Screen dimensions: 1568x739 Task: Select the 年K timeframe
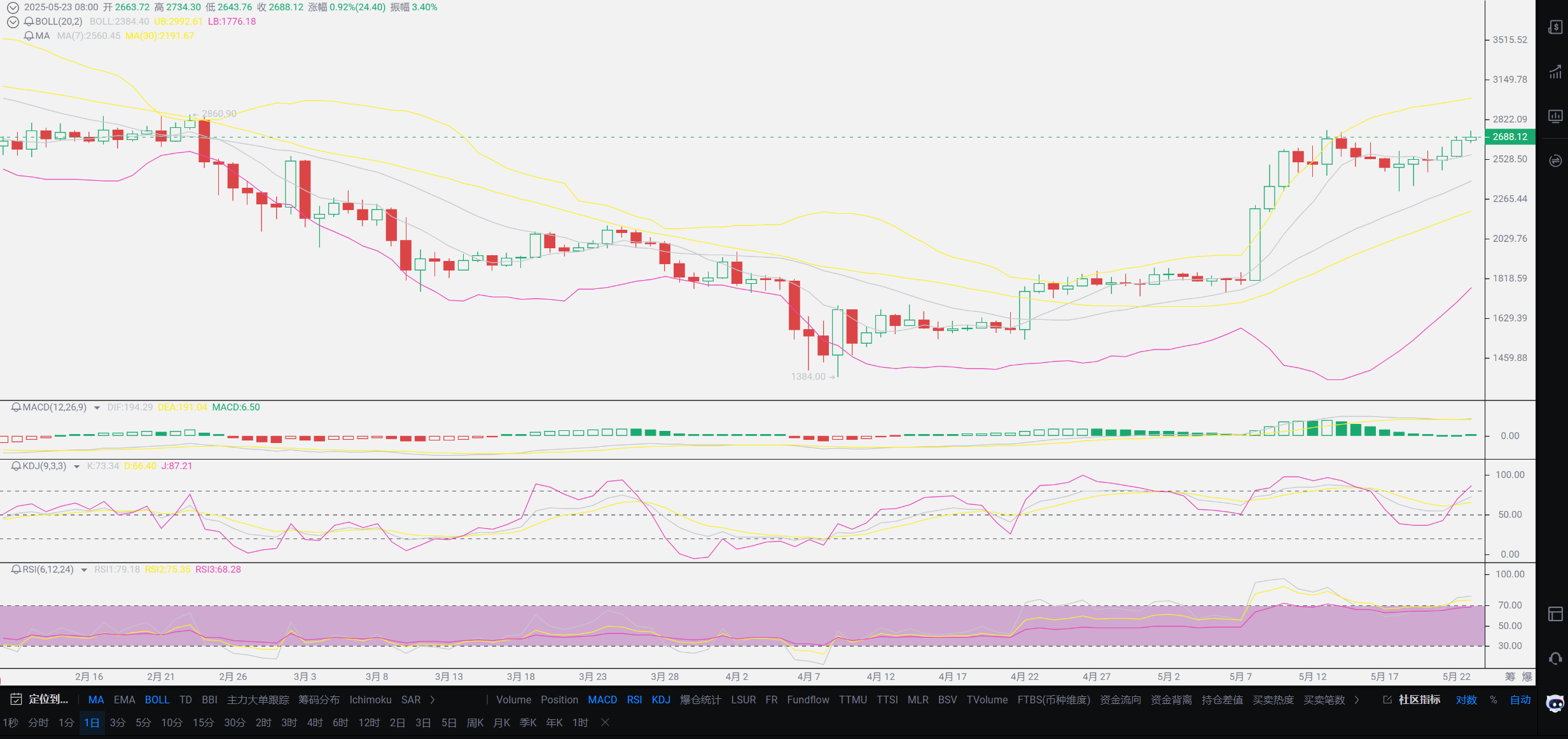click(x=554, y=722)
